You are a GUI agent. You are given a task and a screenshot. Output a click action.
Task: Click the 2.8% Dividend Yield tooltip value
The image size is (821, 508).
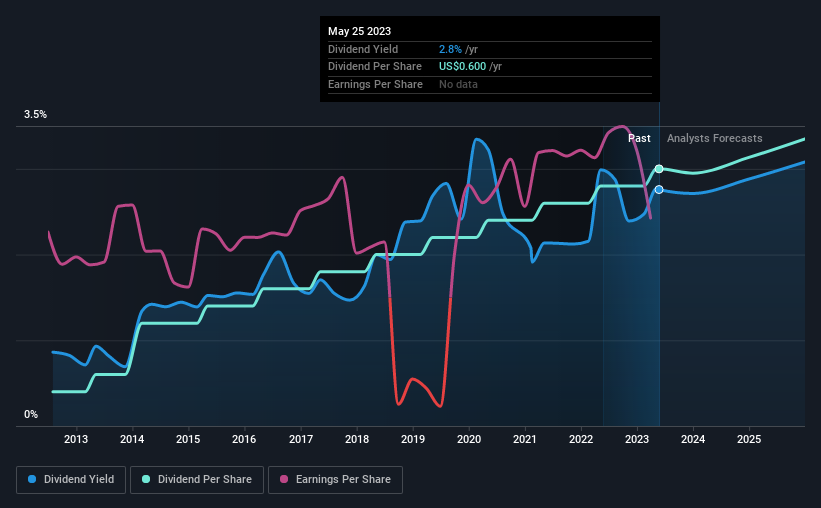(x=450, y=49)
